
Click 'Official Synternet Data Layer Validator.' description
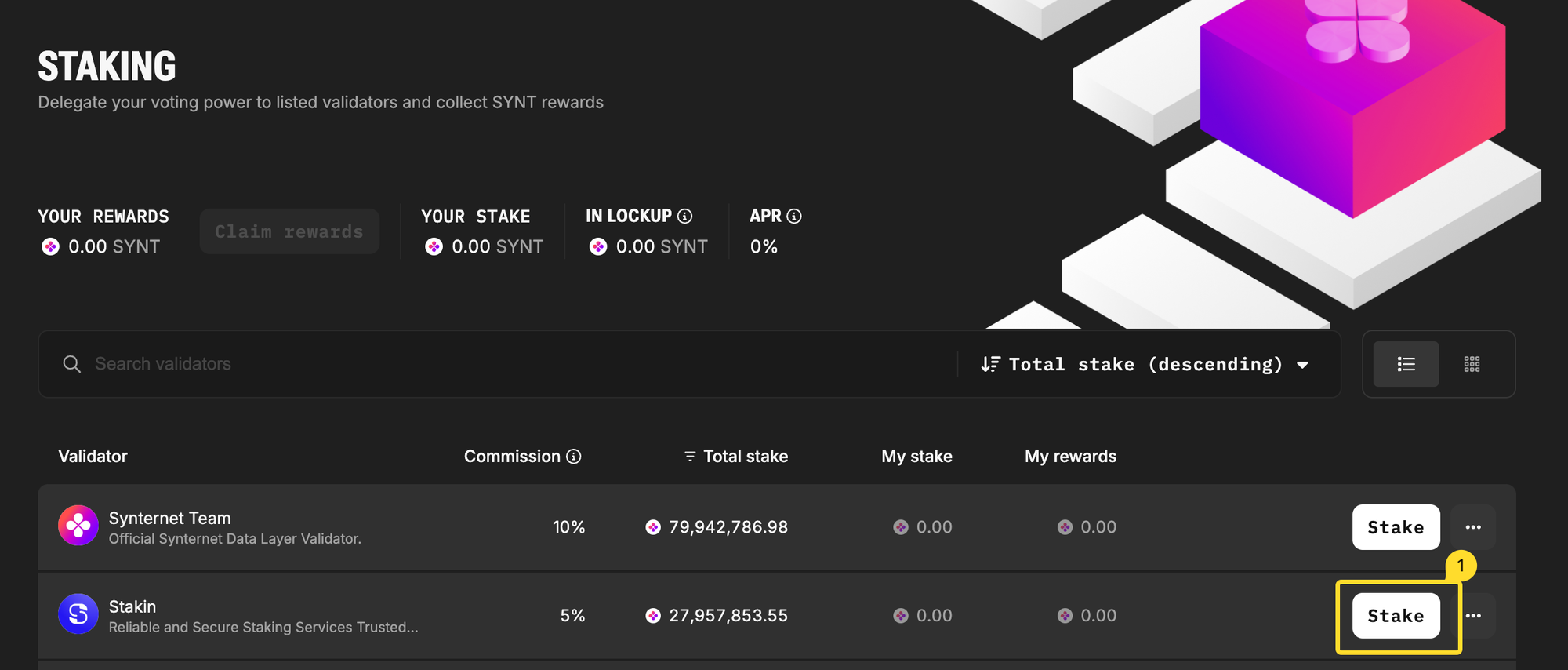235,539
